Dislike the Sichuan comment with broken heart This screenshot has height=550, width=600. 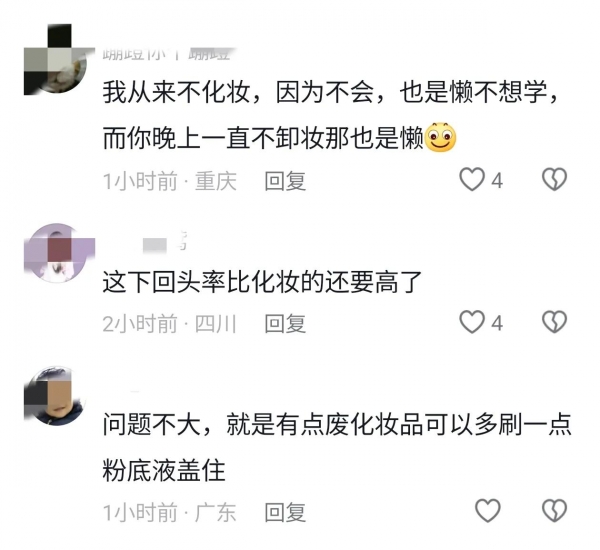pyautogui.click(x=554, y=322)
